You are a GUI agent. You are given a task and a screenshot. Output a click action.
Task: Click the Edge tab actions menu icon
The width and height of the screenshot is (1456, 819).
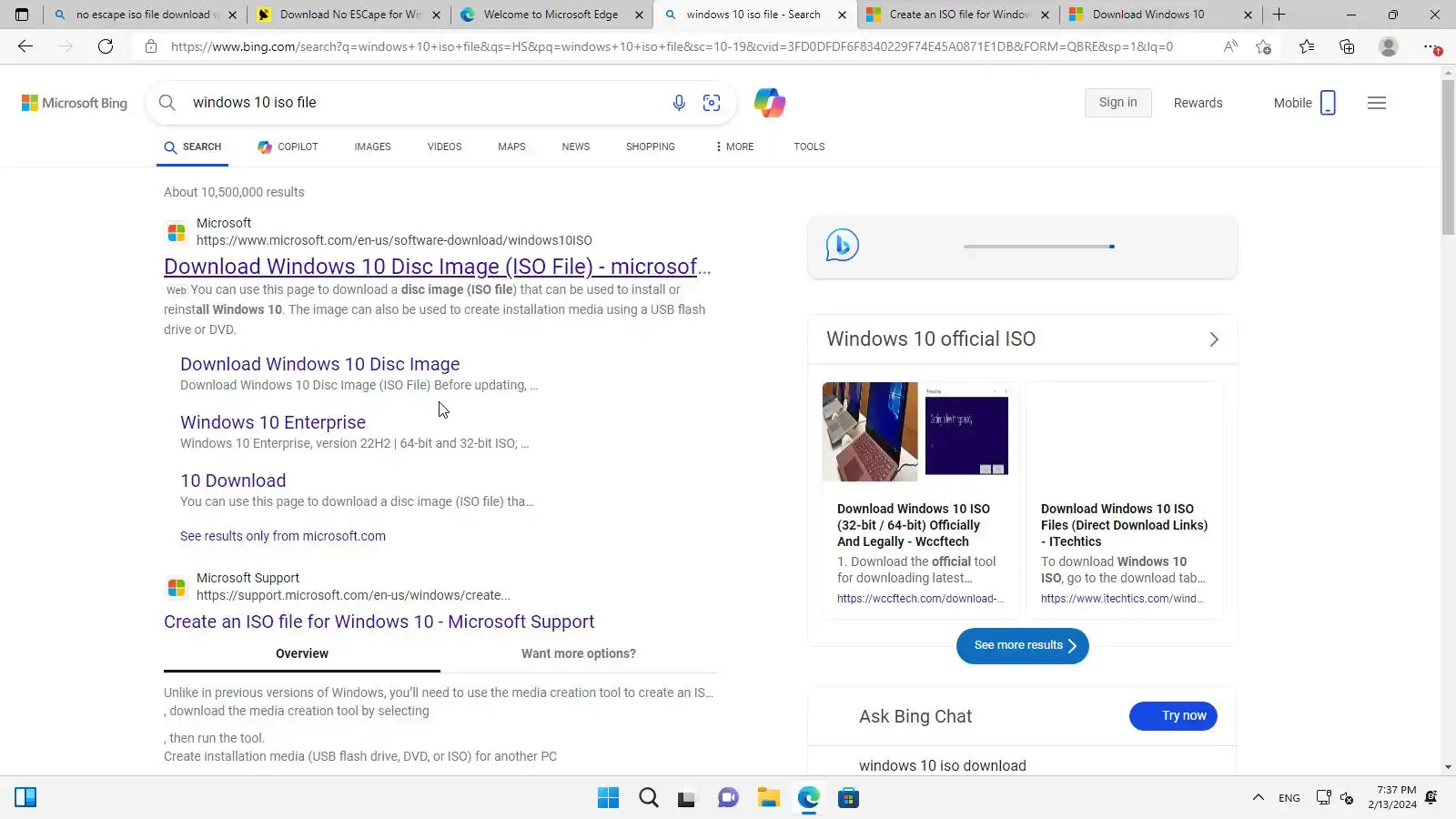tap(22, 15)
